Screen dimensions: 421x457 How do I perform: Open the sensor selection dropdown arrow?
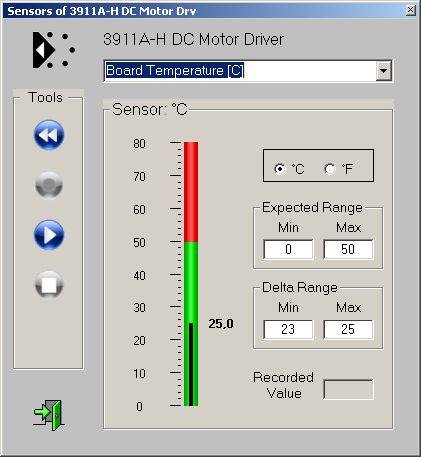(384, 71)
